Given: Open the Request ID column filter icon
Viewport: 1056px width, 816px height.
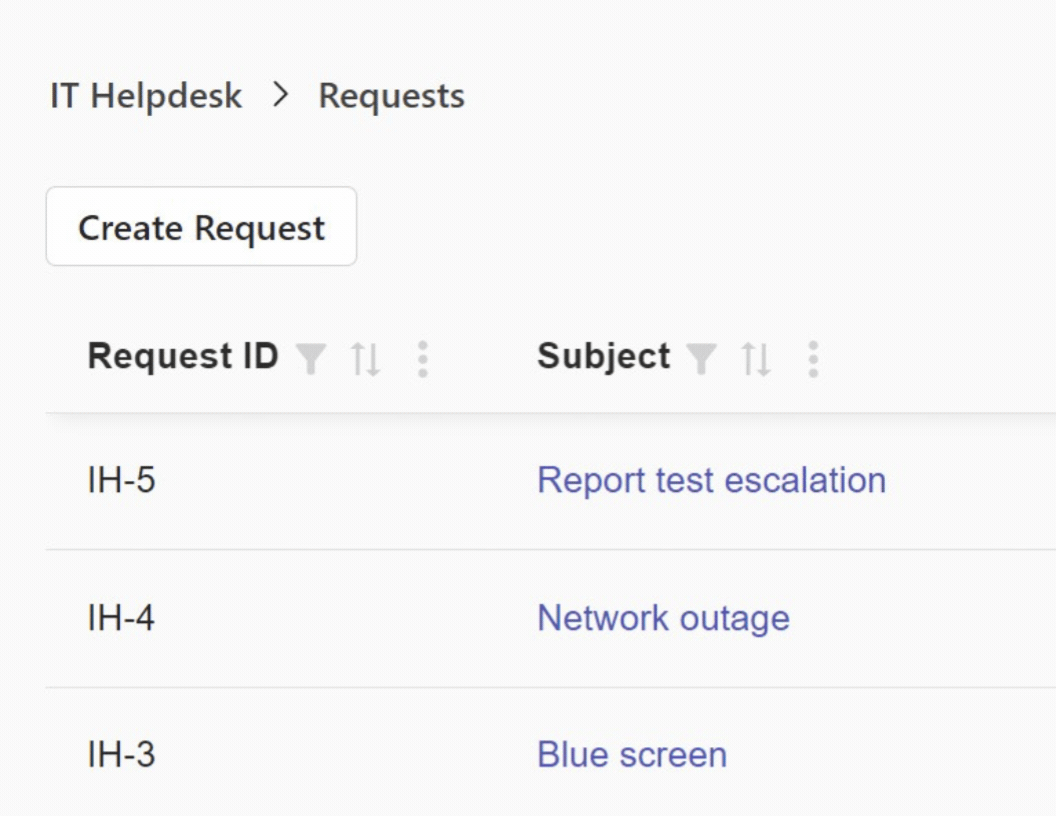Looking at the screenshot, I should click(311, 359).
